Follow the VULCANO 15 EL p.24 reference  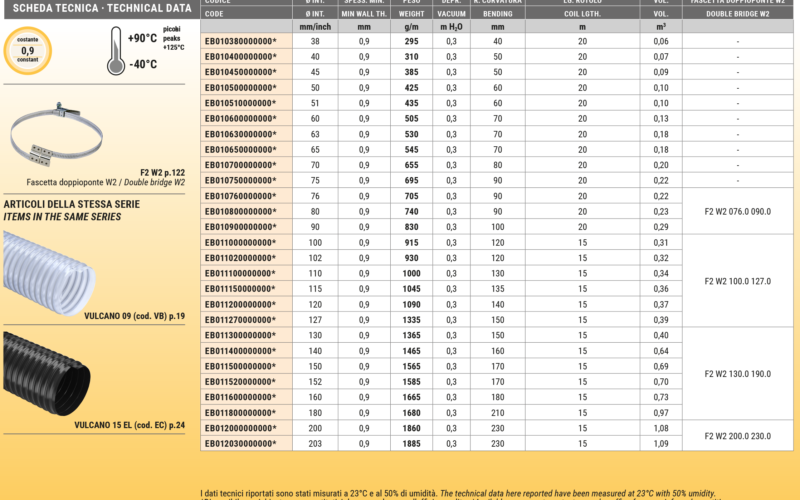pyautogui.click(x=130, y=424)
